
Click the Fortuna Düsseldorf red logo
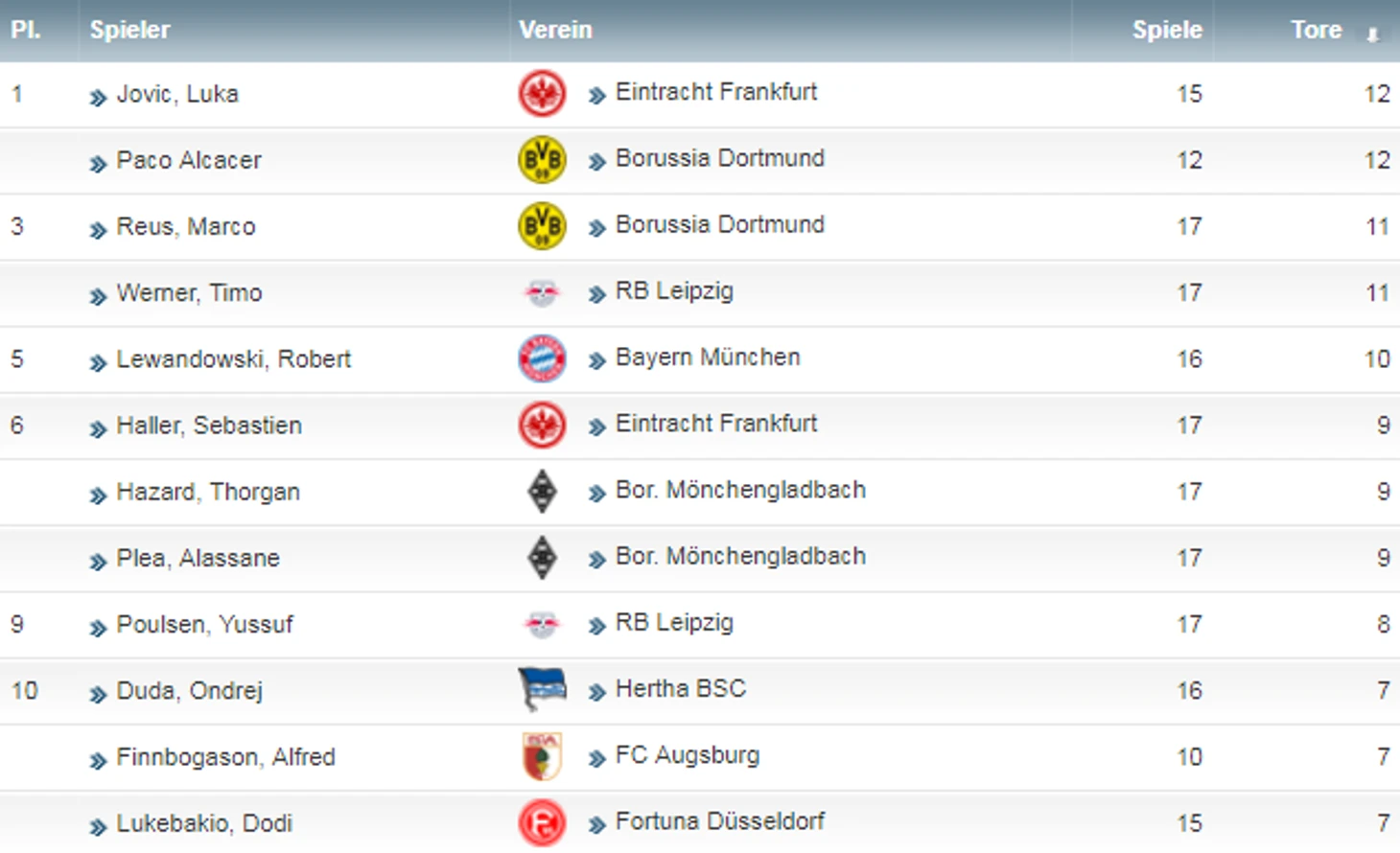(x=542, y=823)
